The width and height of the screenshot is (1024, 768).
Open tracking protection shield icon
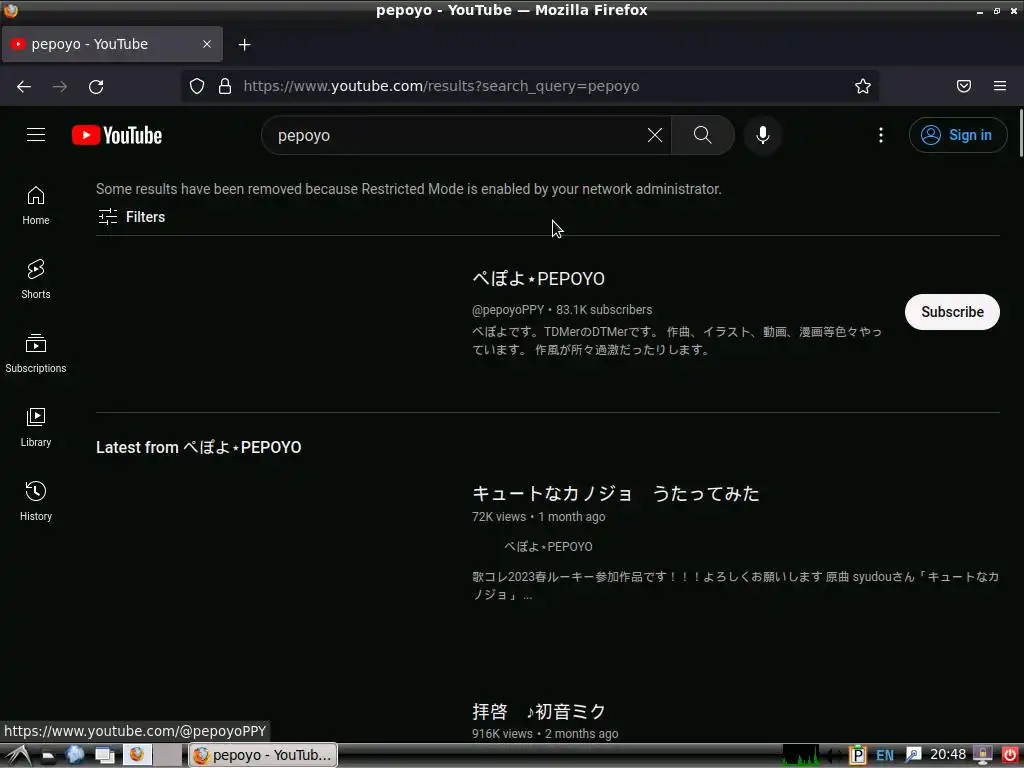(197, 86)
